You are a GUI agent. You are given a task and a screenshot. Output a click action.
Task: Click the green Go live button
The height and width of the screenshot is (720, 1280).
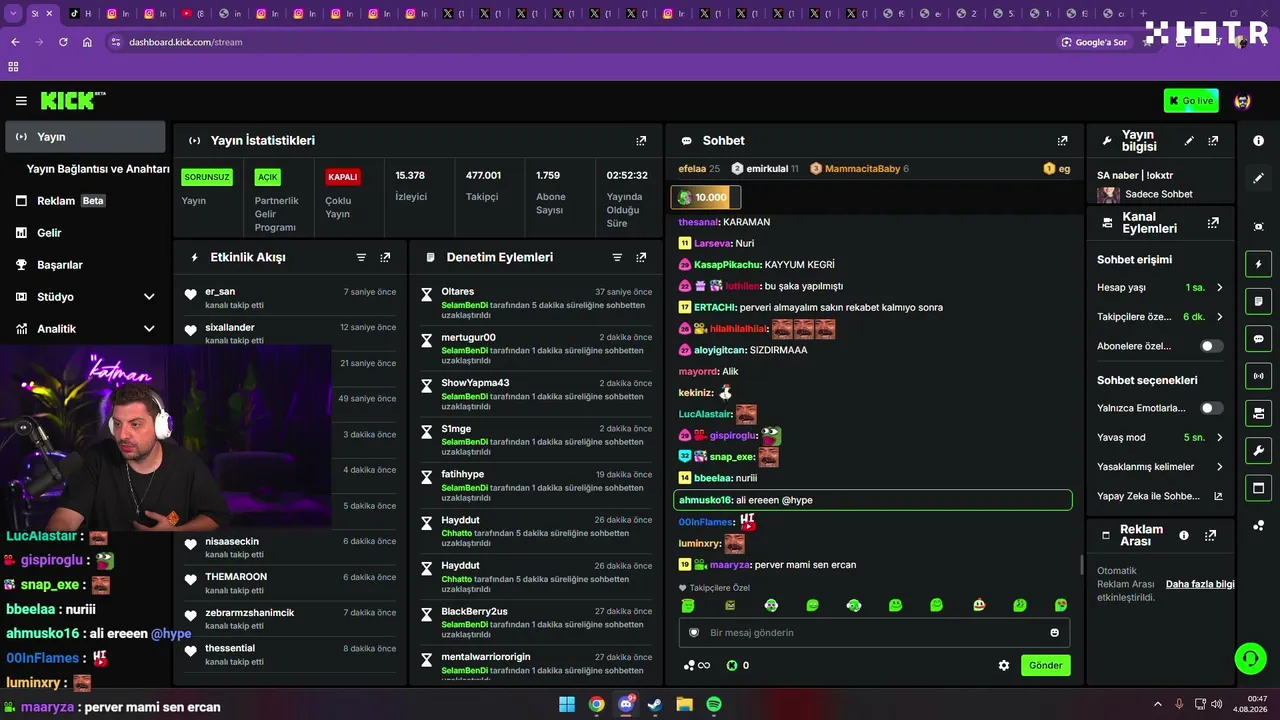(1191, 101)
